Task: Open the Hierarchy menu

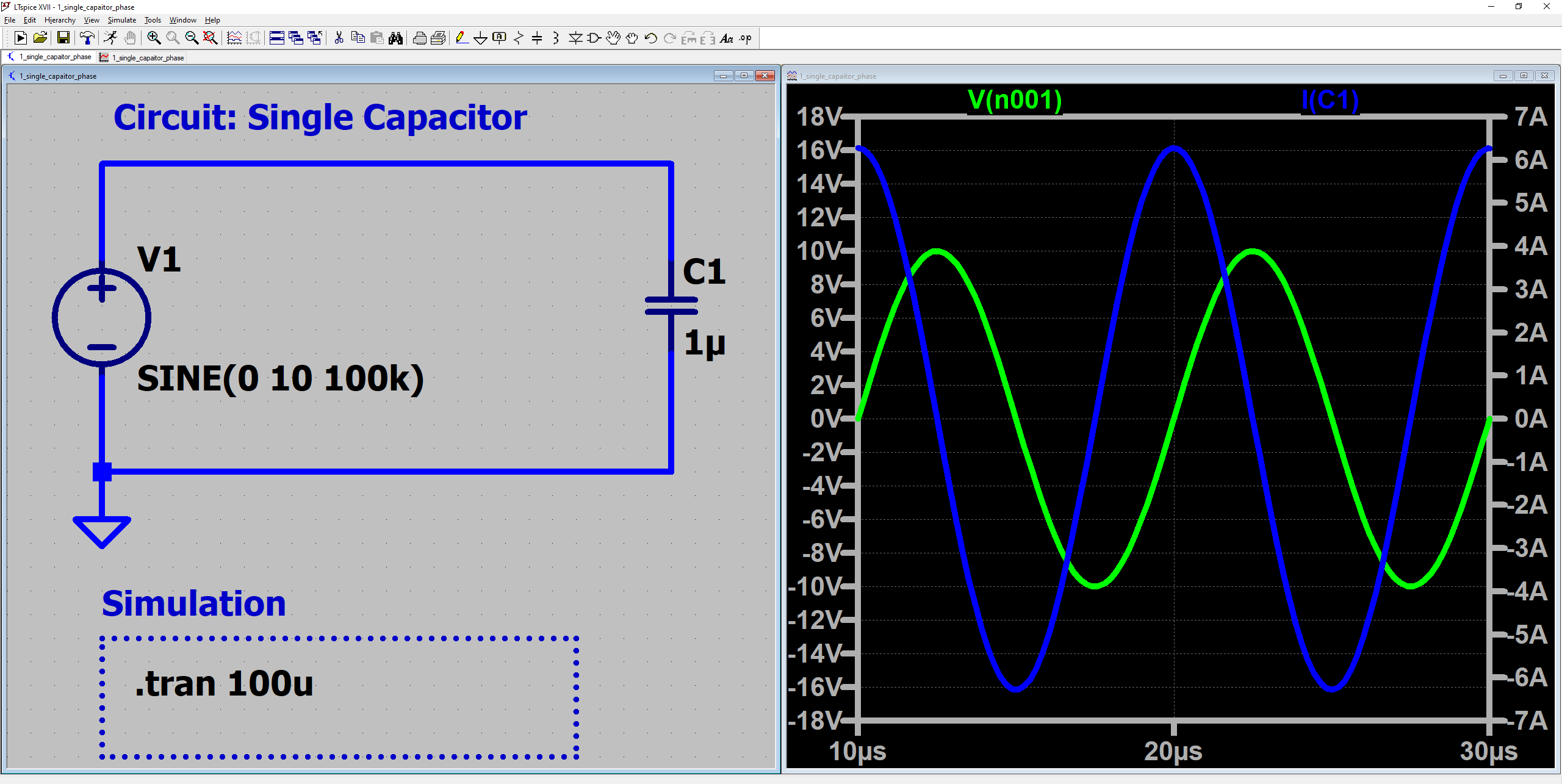Action: 60,20
